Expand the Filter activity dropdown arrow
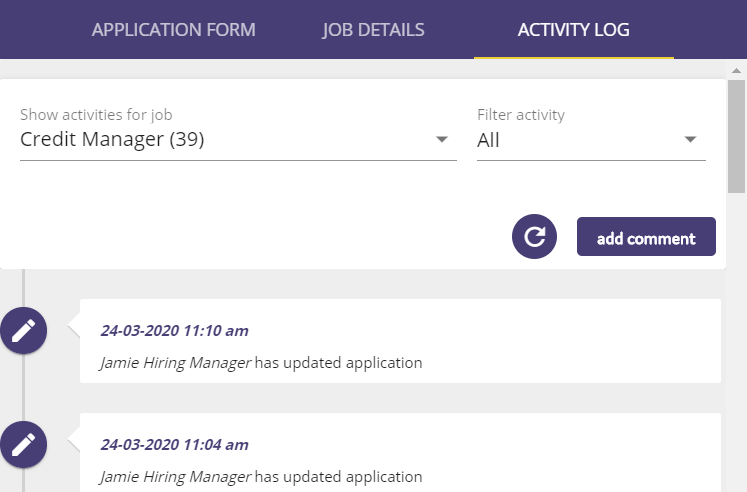The image size is (747, 492). tap(690, 139)
